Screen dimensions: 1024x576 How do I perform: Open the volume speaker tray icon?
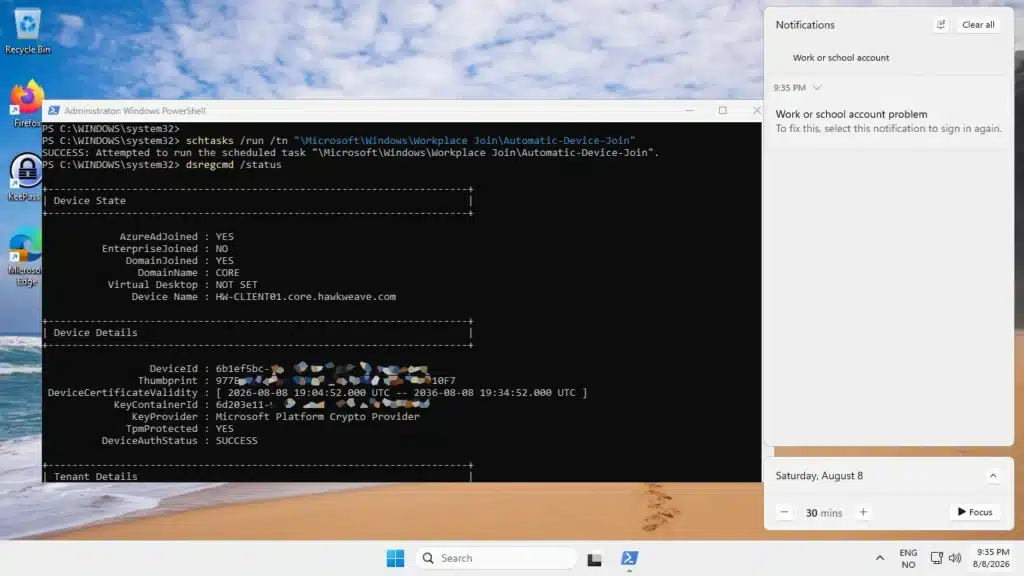[x=955, y=558]
